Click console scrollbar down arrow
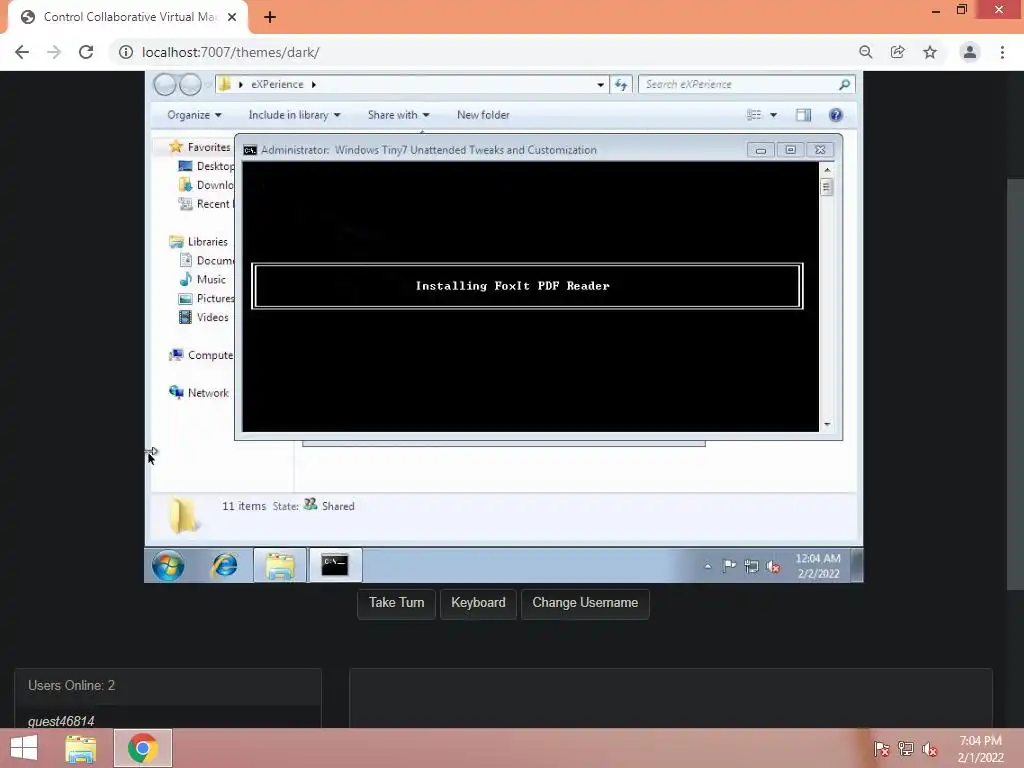Image resolution: width=1024 pixels, height=768 pixels. (827, 424)
